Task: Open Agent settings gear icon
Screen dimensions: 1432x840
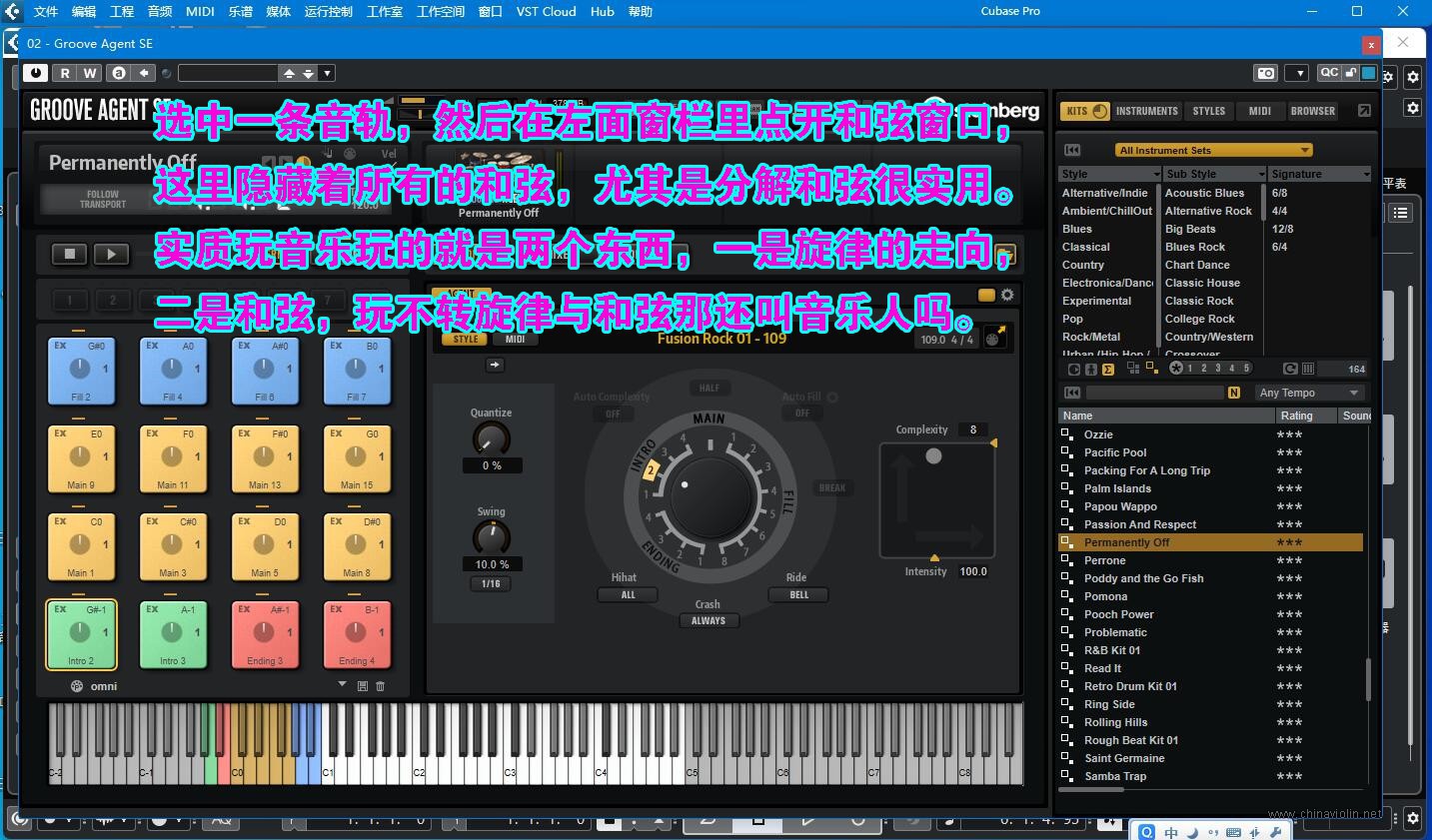Action: [x=1007, y=295]
